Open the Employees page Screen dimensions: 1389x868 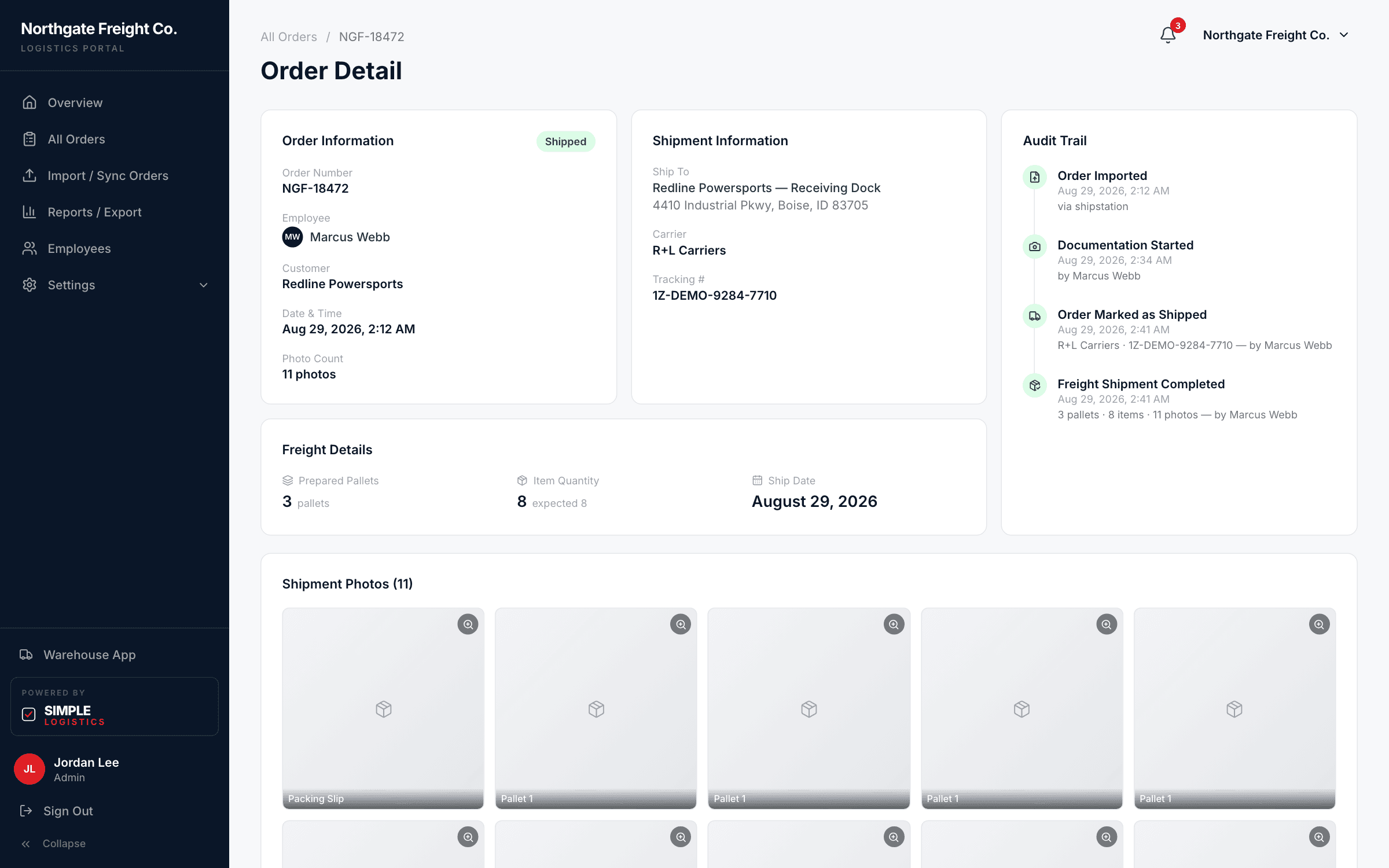coord(115,248)
